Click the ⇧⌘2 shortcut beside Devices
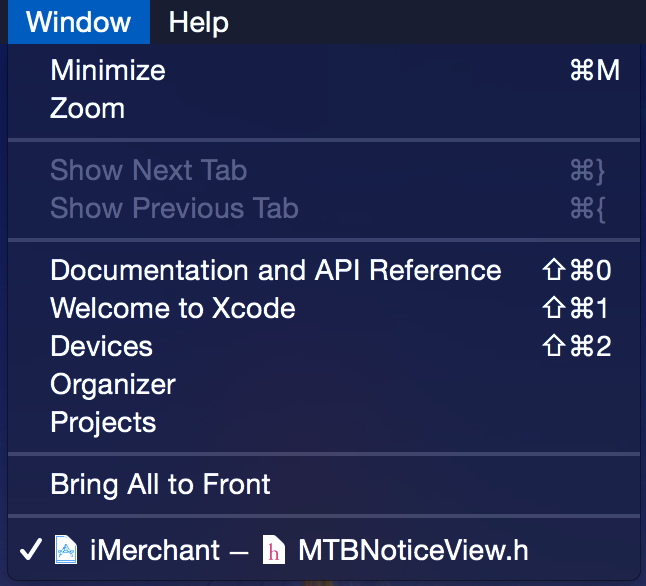 [x=575, y=346]
